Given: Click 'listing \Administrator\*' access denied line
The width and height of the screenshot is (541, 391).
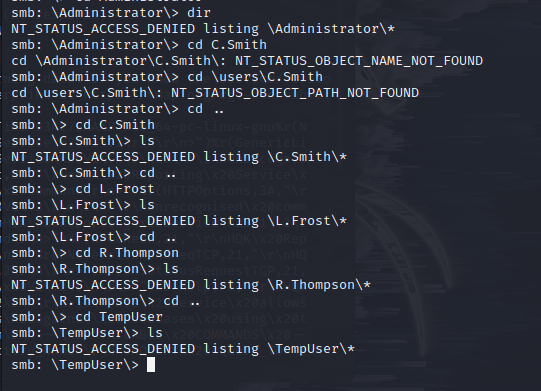Looking at the screenshot, I should 299,29.
